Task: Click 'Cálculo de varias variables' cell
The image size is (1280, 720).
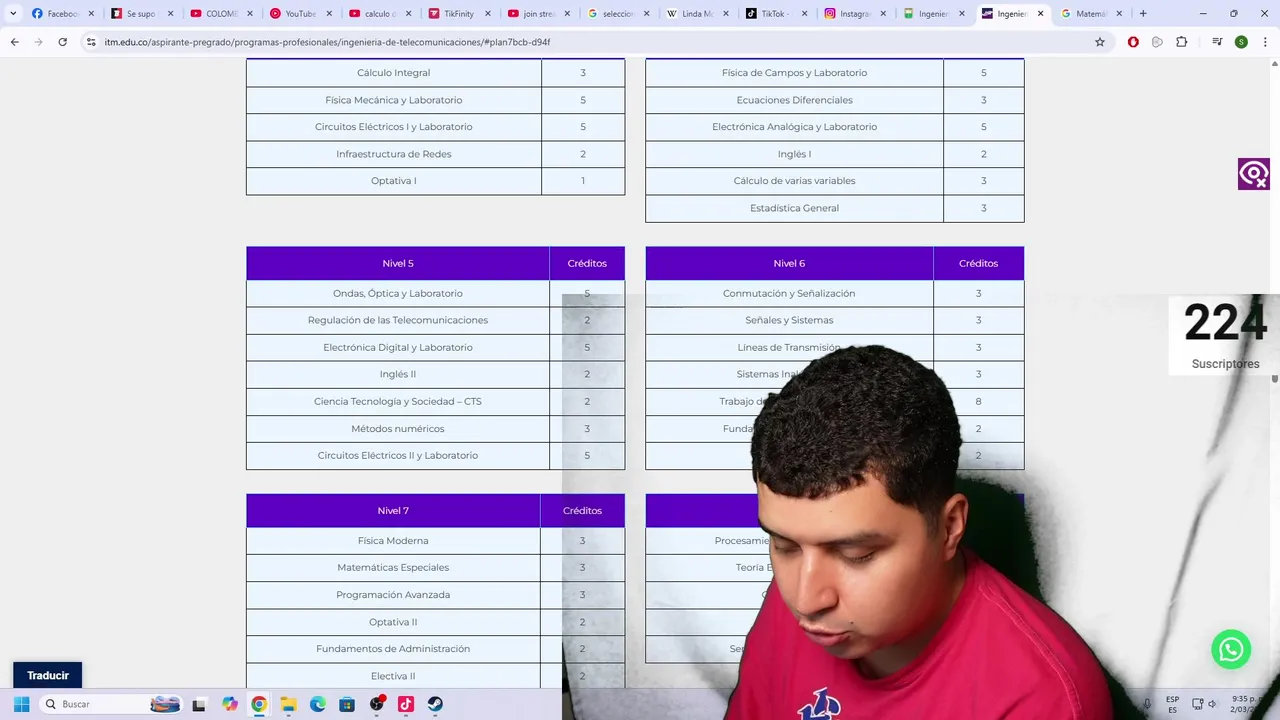Action: [x=795, y=181]
